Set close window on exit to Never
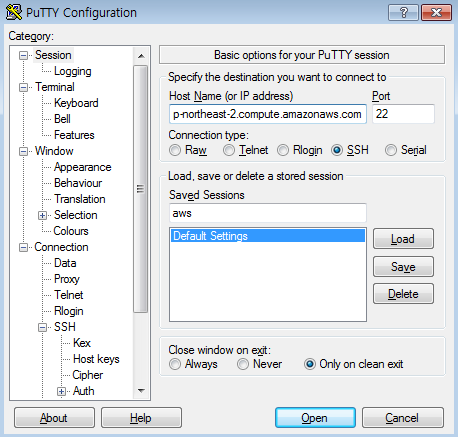The image size is (458, 437). tap(243, 364)
